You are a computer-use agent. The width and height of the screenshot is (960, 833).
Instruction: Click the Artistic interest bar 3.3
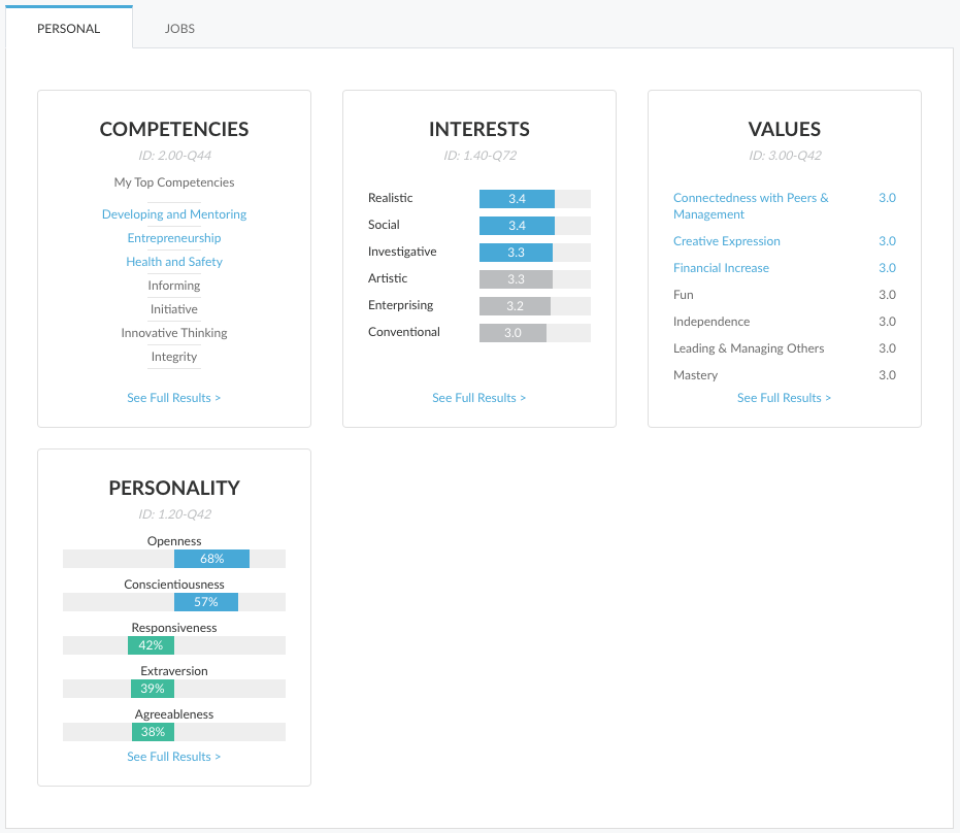516,279
